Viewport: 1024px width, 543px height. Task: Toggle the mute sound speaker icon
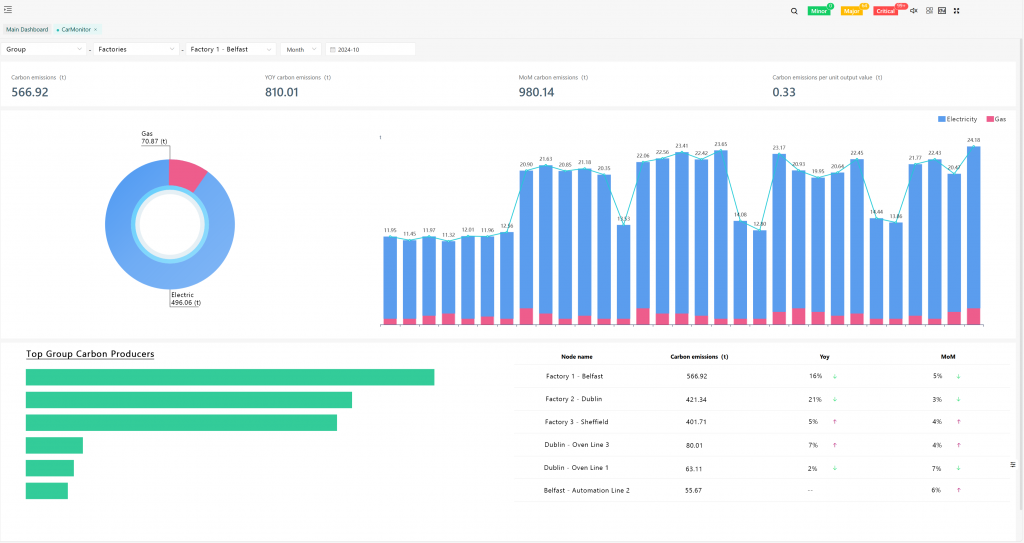[914, 11]
